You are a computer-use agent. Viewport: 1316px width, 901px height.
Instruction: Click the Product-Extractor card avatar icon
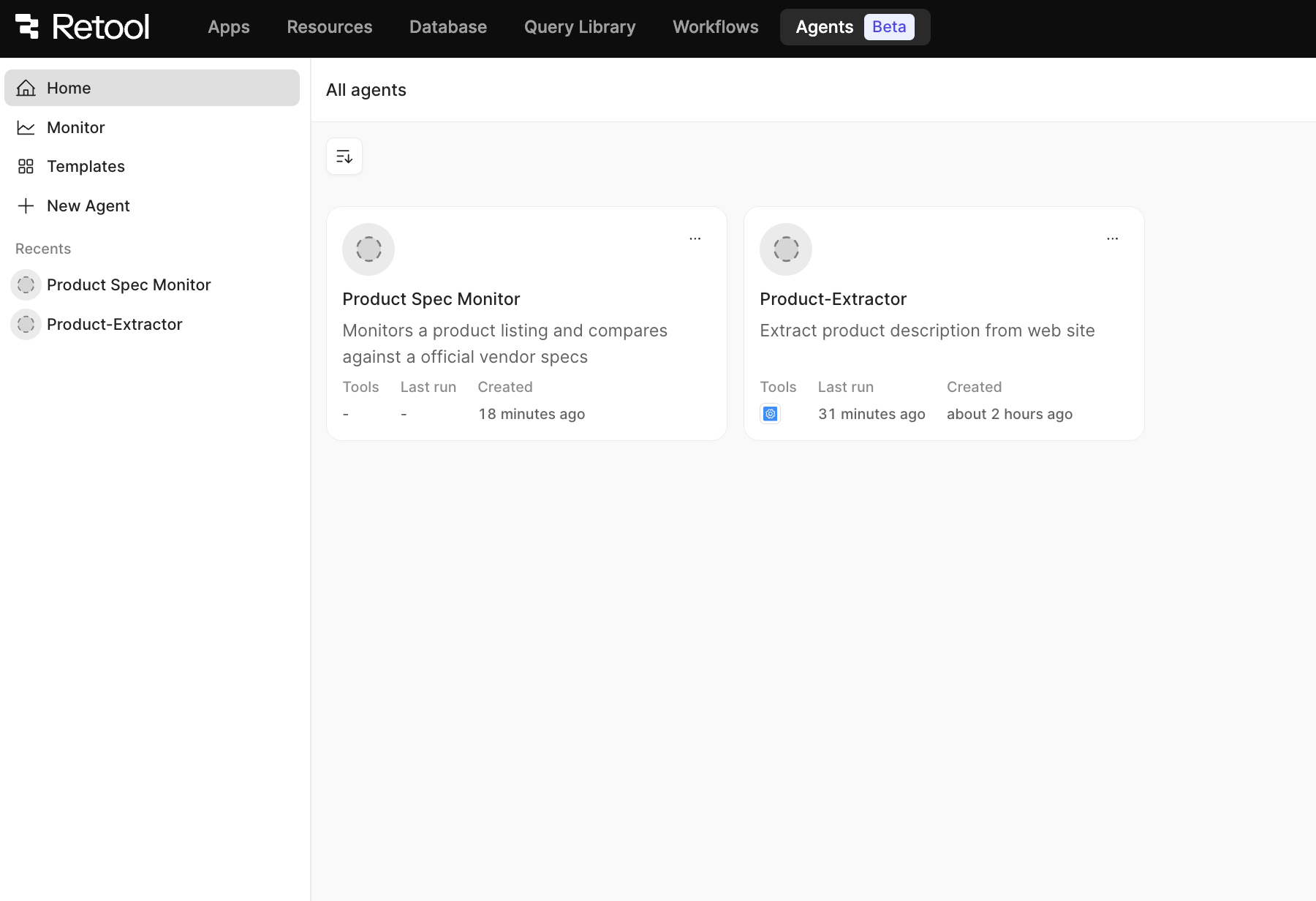786,249
